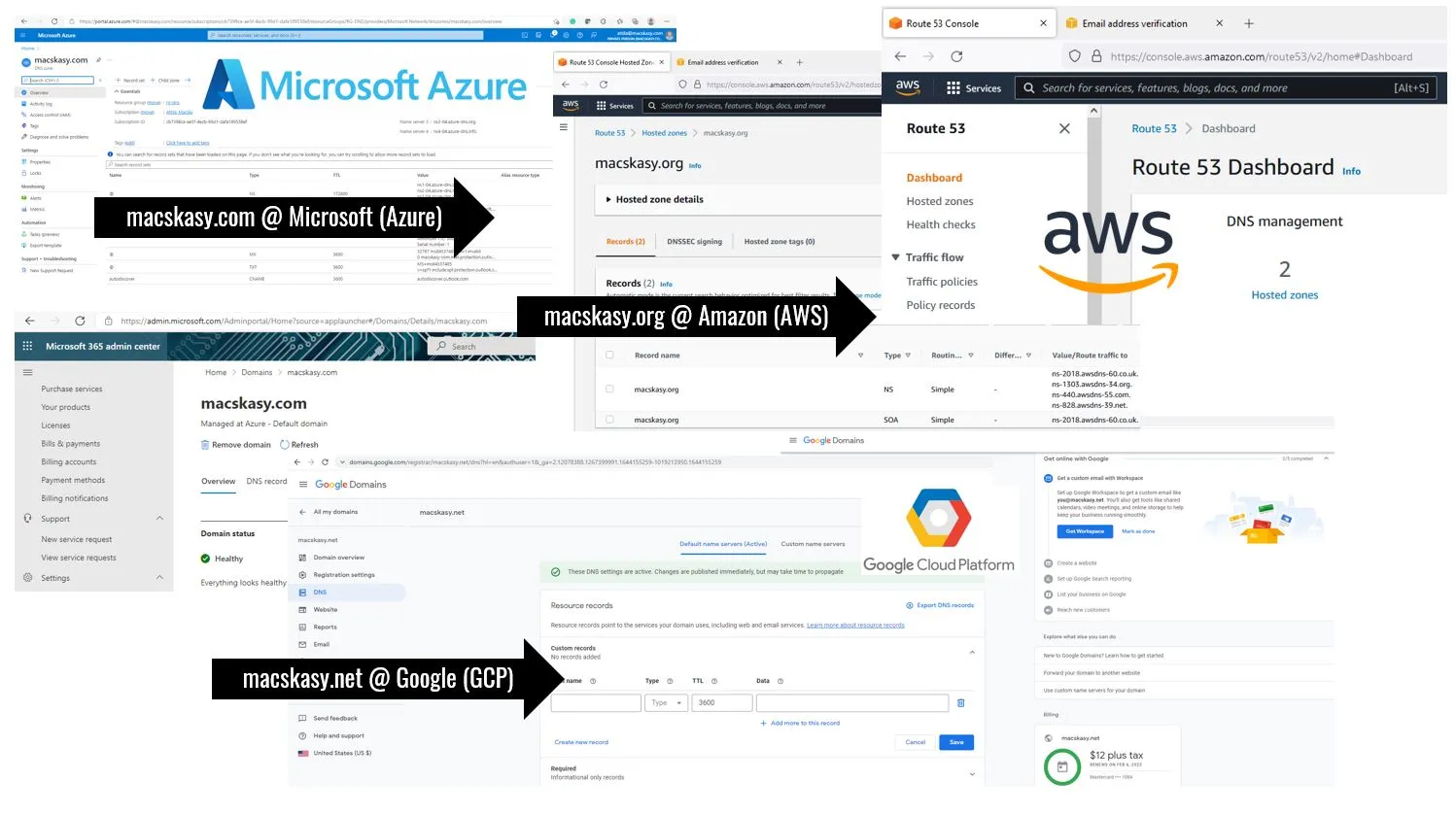Open Payment methods in Microsoft 365 admin sidebar
Viewport: 1456px width, 815px height.
73,480
